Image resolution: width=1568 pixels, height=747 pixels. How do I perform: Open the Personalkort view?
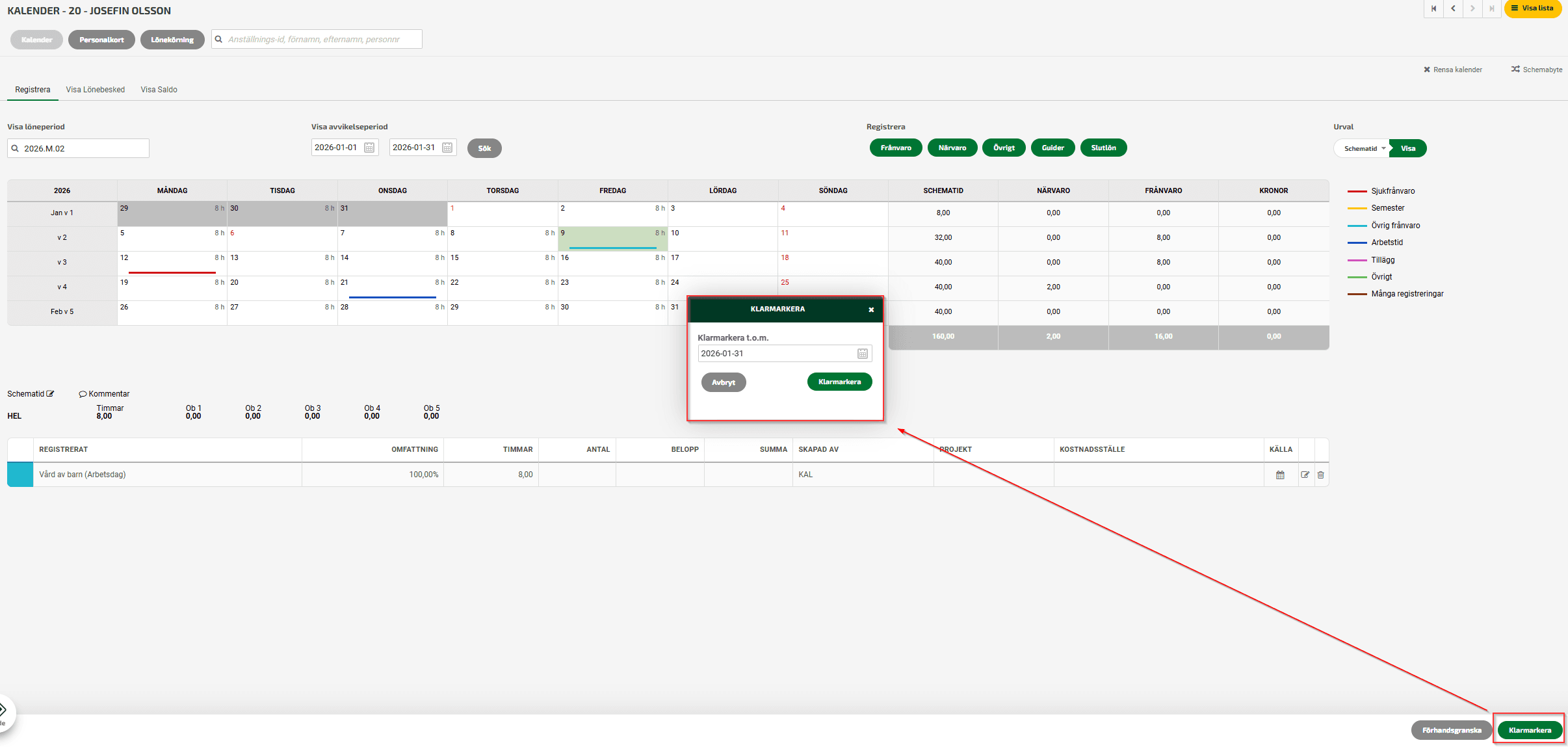pos(101,40)
